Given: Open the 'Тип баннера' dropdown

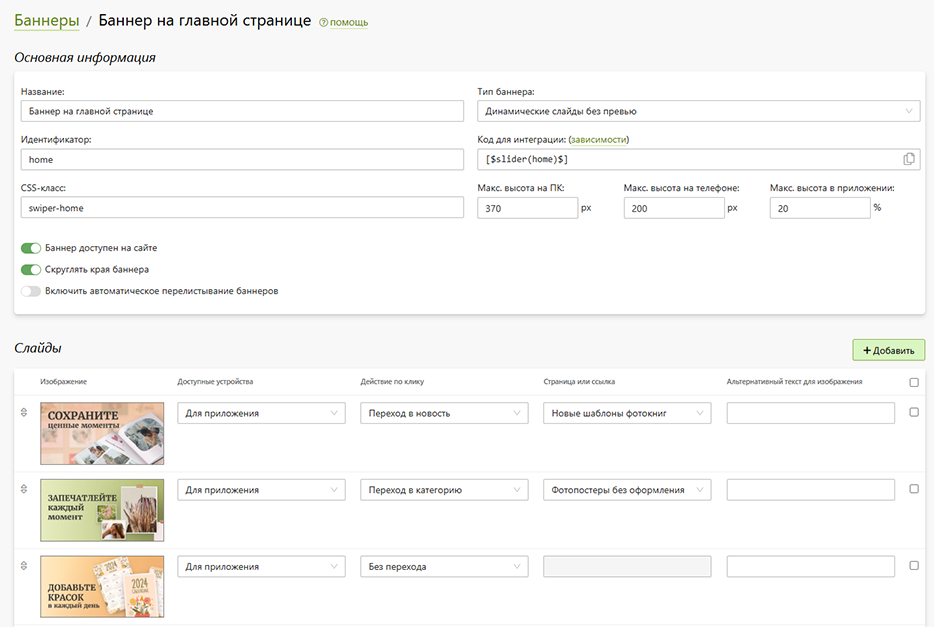Looking at the screenshot, I should pyautogui.click(x=698, y=111).
